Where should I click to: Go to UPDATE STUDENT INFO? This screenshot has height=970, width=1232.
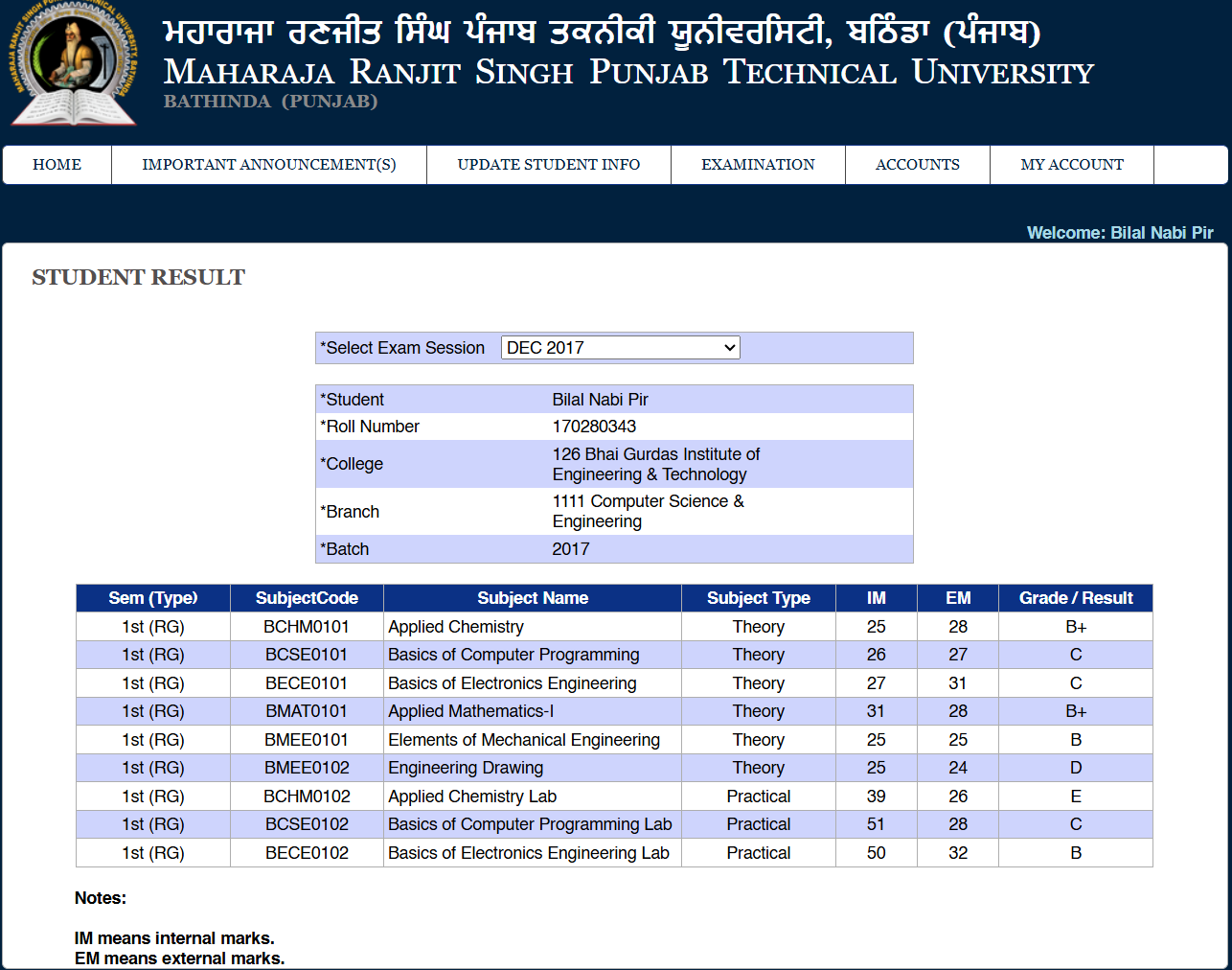pos(548,165)
